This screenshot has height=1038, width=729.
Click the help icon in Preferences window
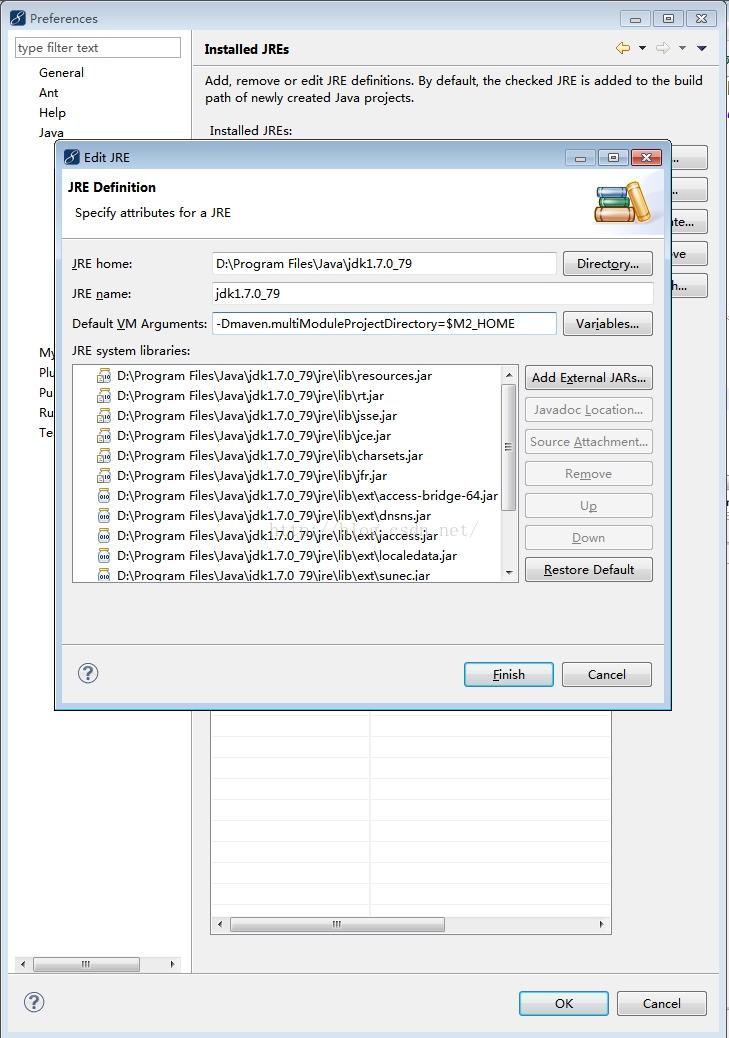click(34, 1002)
